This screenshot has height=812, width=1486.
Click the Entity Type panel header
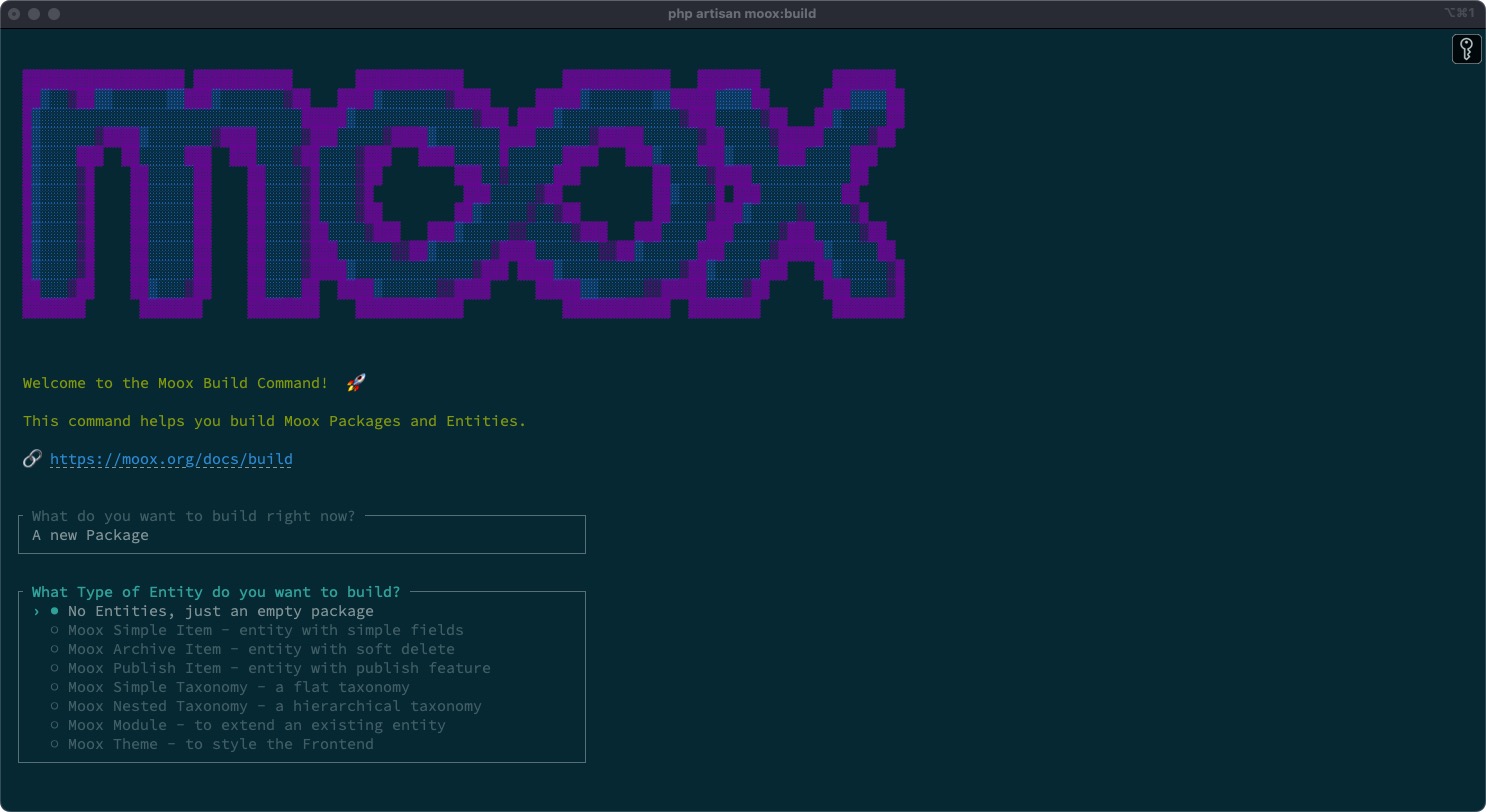(215, 591)
